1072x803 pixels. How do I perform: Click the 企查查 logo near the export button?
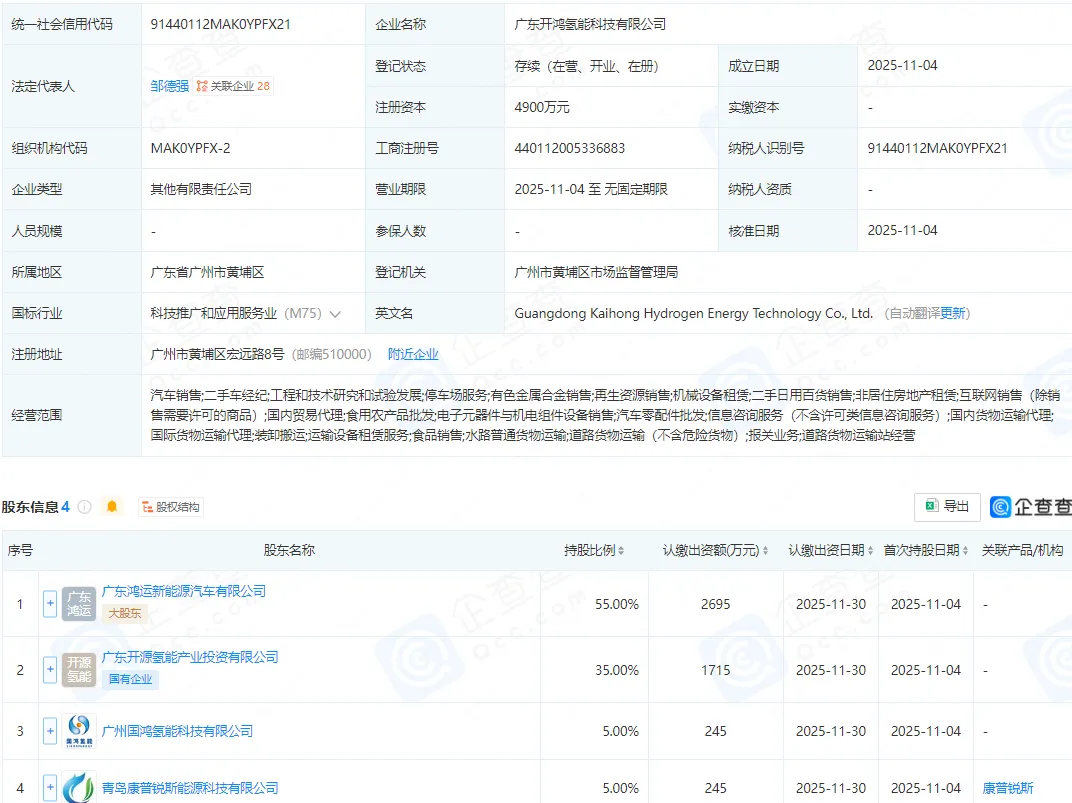pyautogui.click(x=1000, y=507)
